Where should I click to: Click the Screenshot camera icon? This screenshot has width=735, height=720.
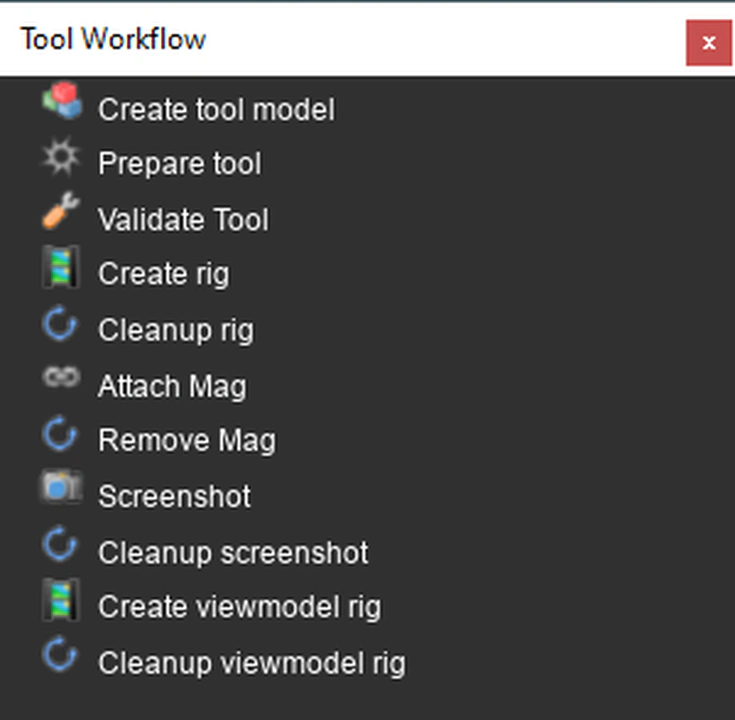[x=61, y=490]
